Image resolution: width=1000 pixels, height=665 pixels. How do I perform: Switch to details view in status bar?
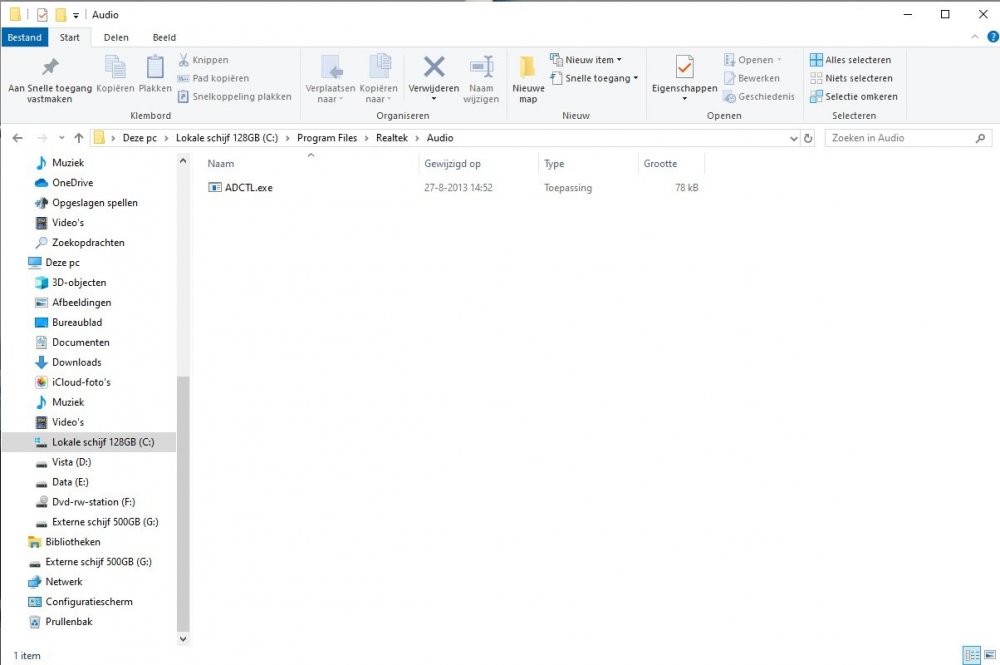[970, 655]
